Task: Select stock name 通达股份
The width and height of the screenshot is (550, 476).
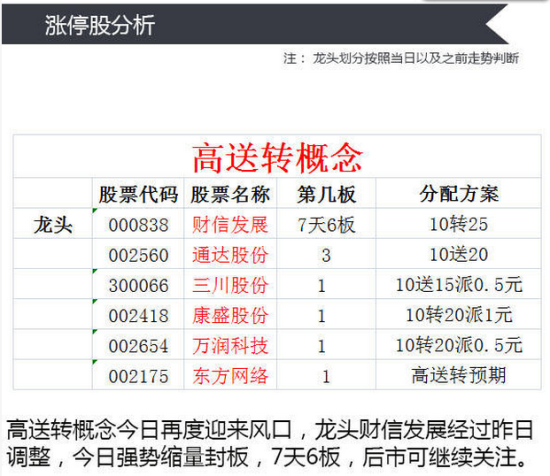Action: coord(230,255)
